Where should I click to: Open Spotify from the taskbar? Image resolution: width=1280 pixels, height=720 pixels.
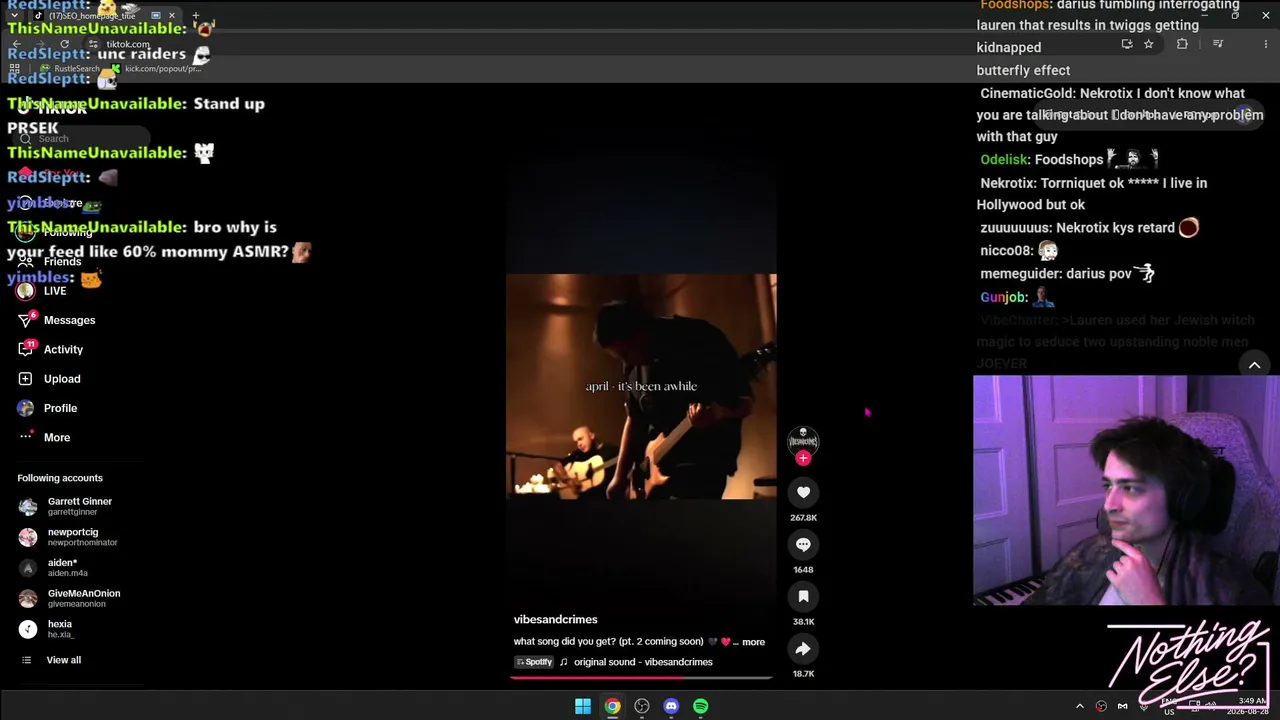(700, 706)
